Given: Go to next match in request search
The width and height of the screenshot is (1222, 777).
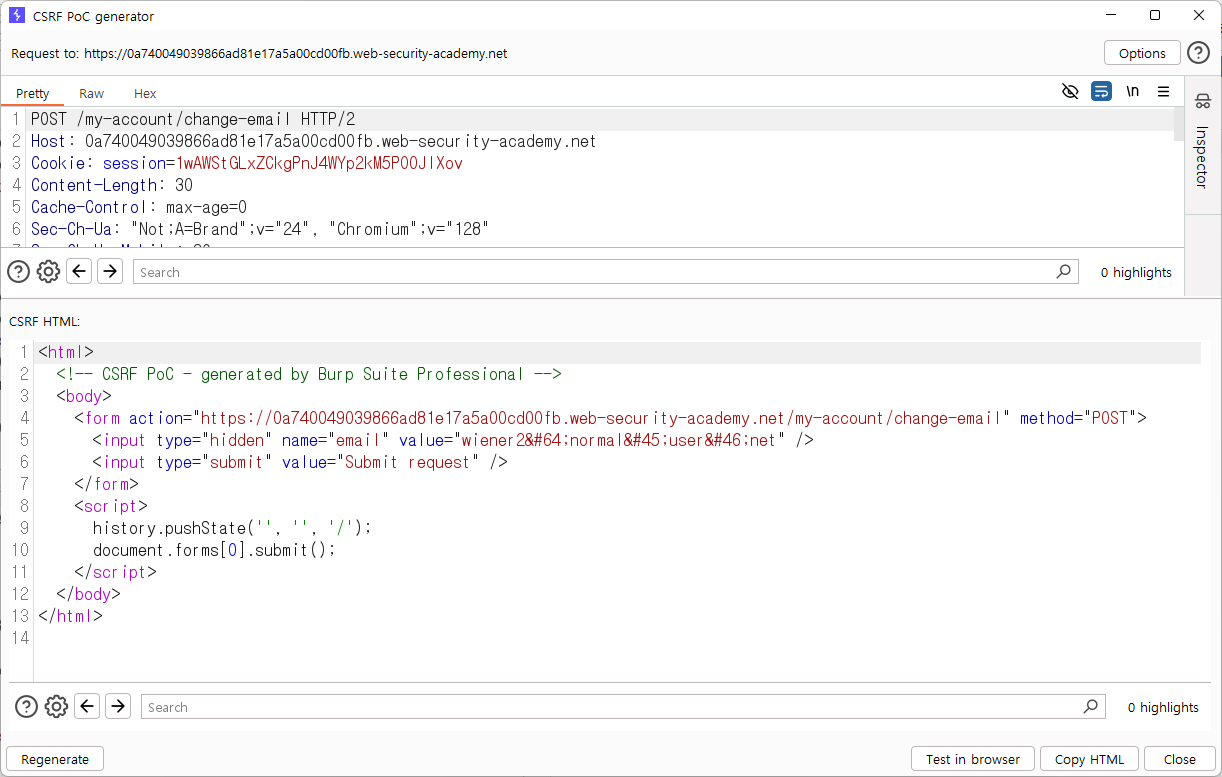Looking at the screenshot, I should point(110,271).
